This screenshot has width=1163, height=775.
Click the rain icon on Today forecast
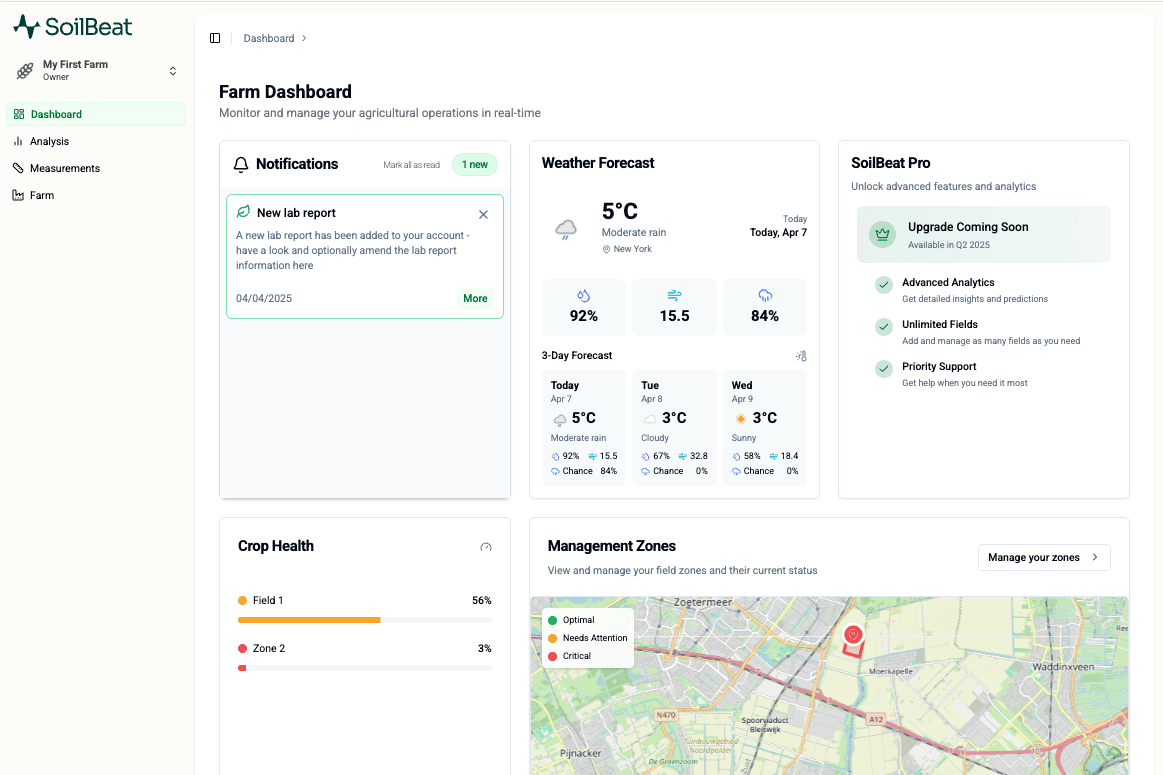560,420
